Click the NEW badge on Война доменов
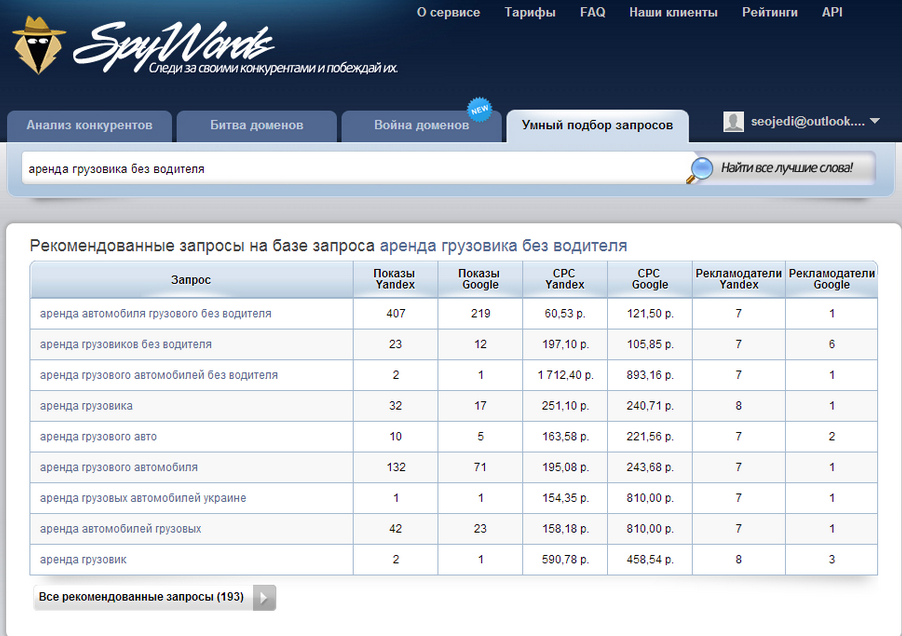Viewport: 902px width, 636px height. click(479, 109)
